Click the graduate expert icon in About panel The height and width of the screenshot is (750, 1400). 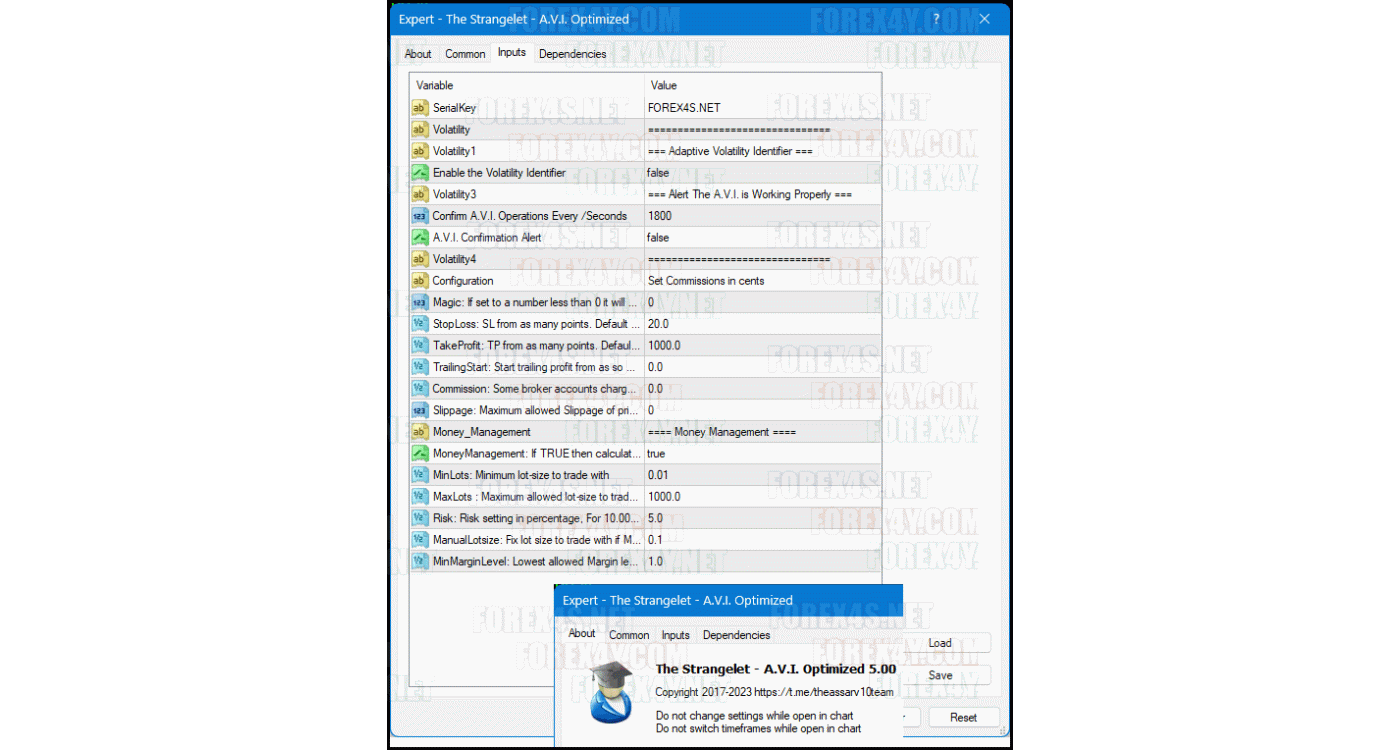pyautogui.click(x=609, y=691)
